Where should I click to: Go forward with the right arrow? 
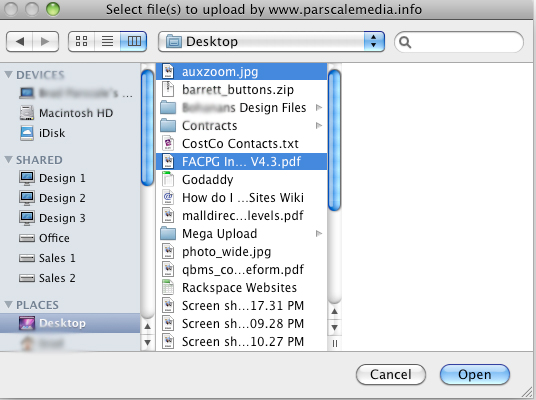pos(45,41)
